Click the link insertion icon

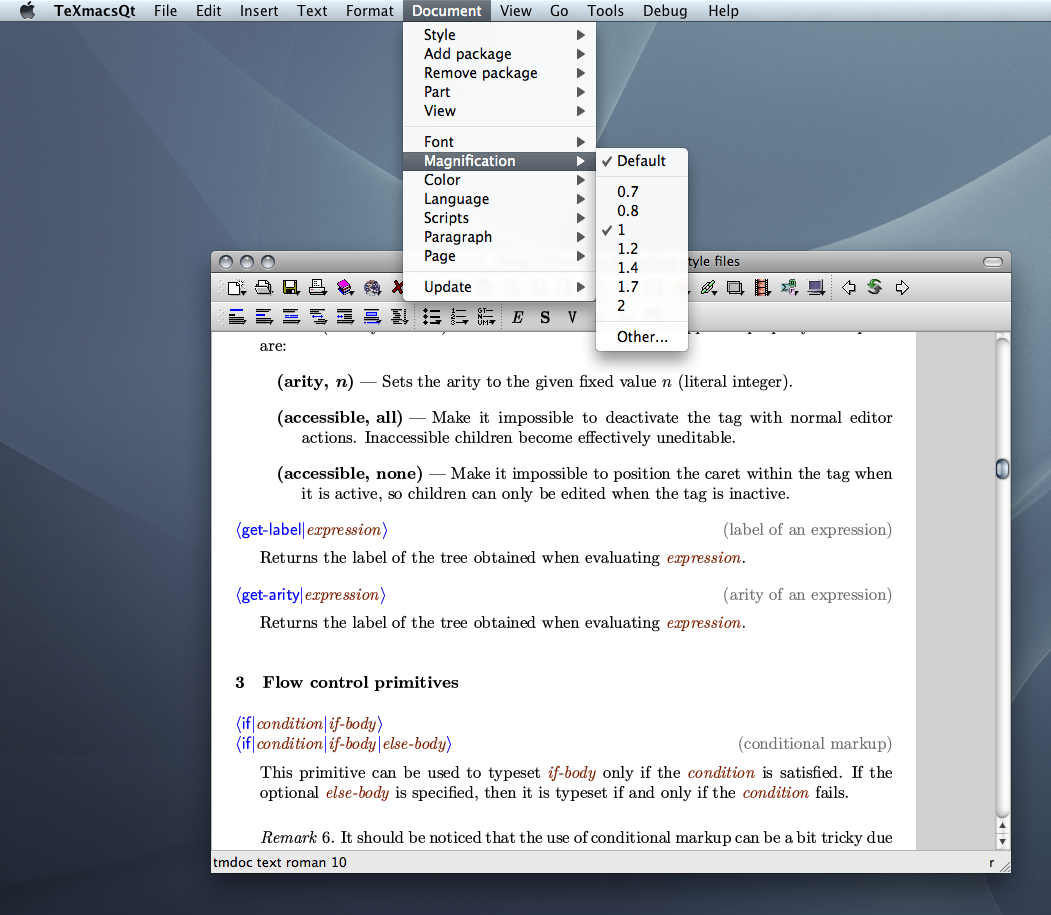coord(708,288)
